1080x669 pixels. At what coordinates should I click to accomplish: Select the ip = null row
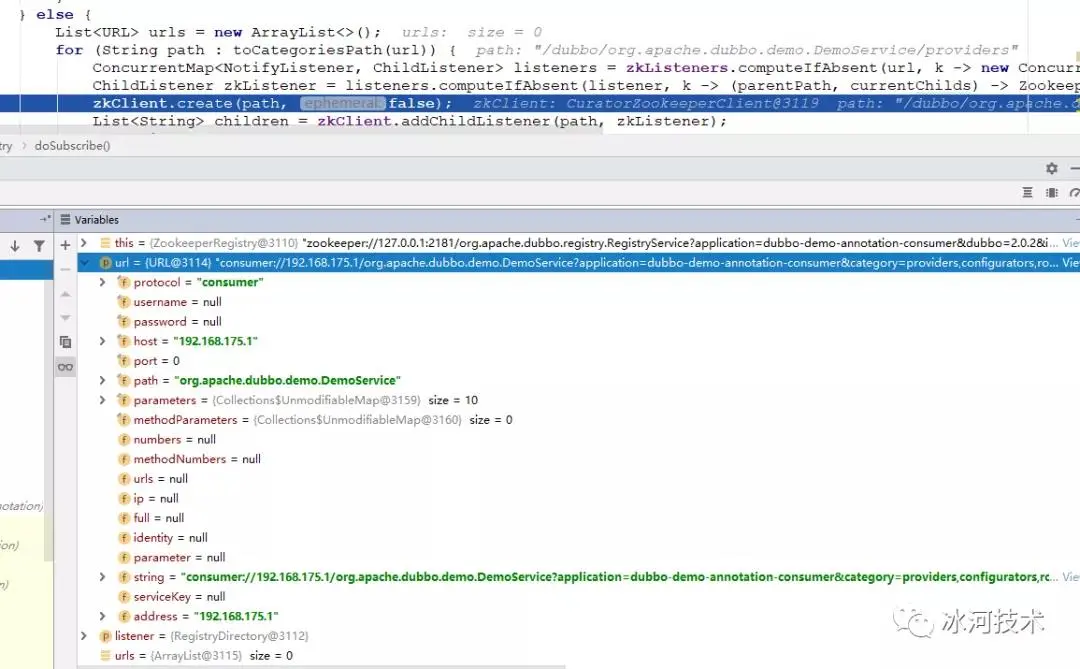click(579, 498)
